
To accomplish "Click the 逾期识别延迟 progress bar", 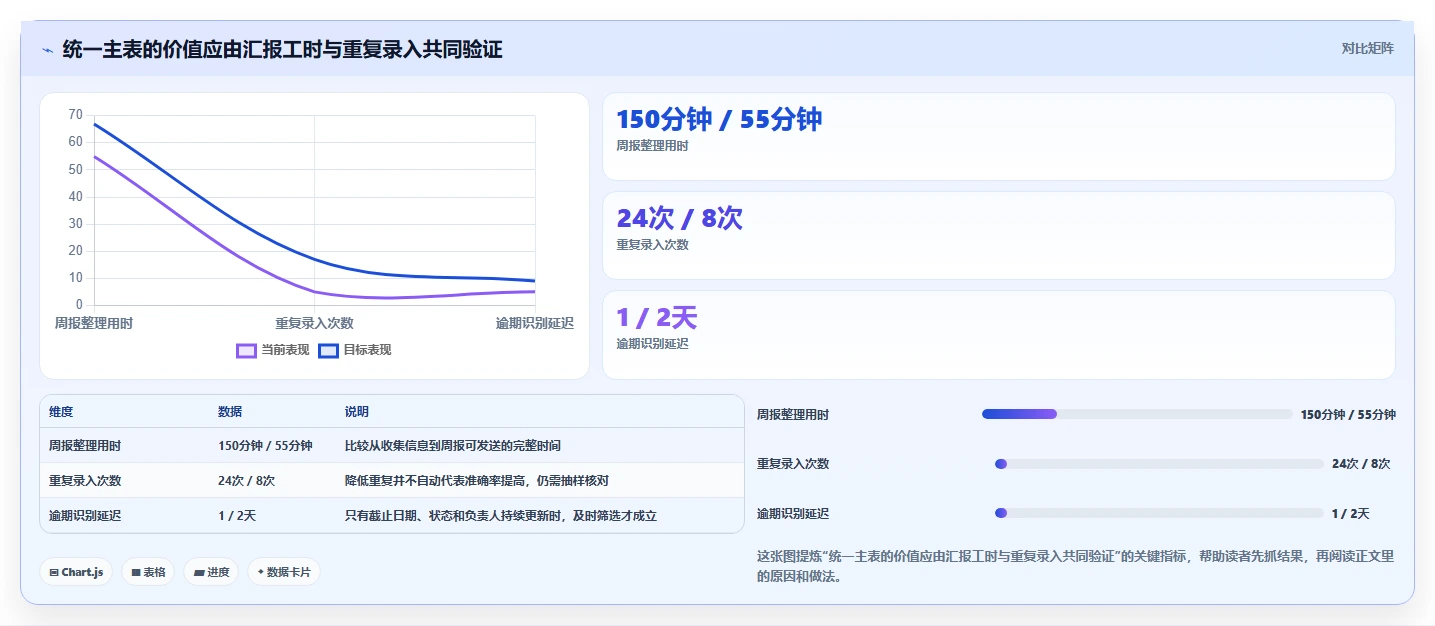I will pos(1159,513).
